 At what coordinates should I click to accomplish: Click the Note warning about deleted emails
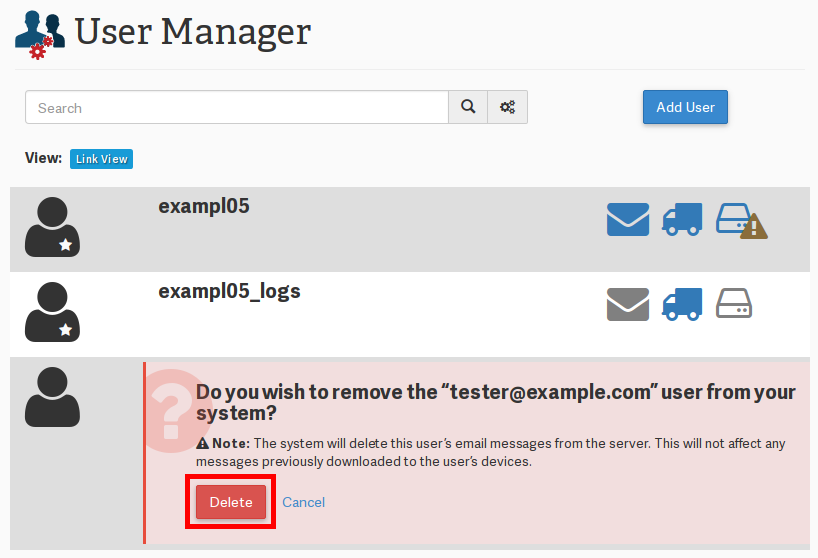tap(491, 452)
